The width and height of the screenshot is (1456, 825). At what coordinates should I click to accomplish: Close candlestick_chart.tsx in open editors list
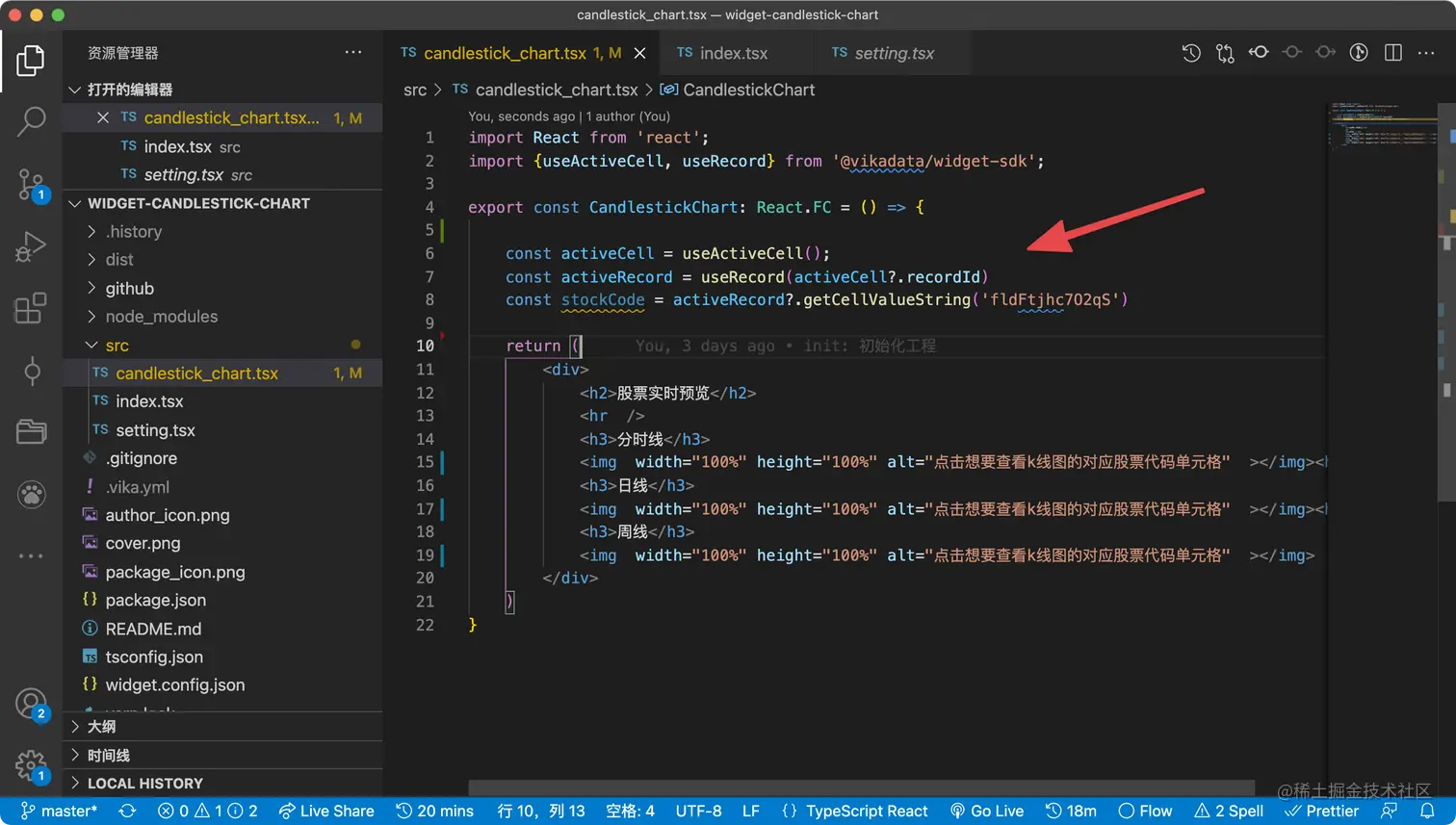pos(103,117)
